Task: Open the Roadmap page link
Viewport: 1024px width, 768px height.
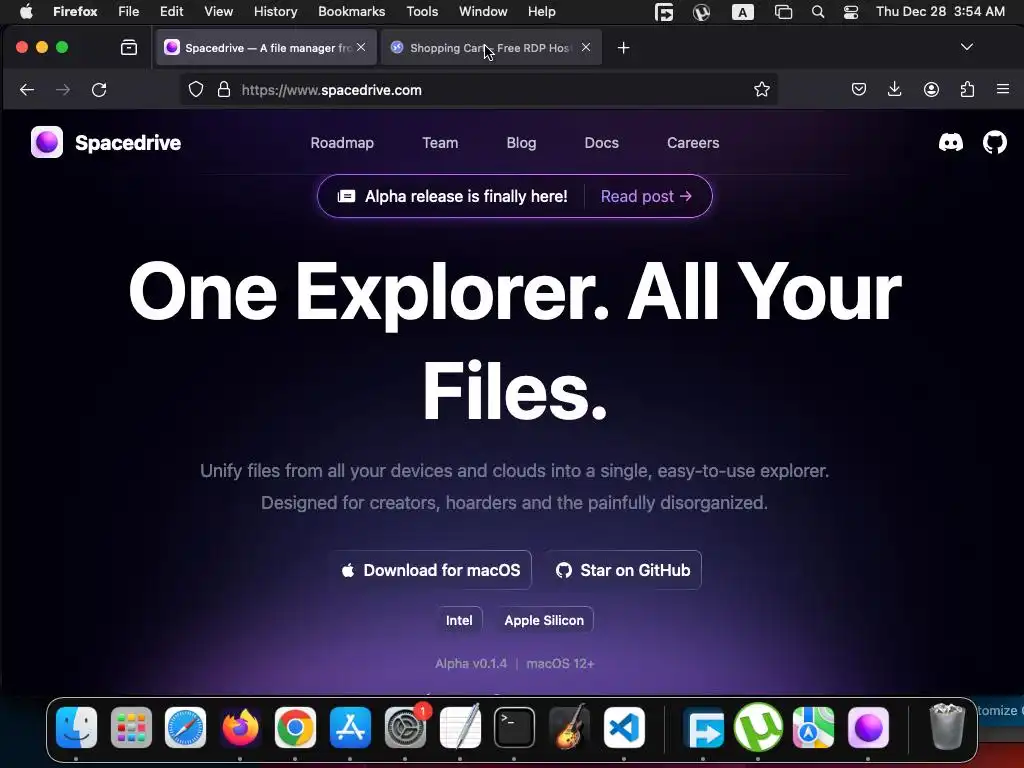Action: click(342, 143)
